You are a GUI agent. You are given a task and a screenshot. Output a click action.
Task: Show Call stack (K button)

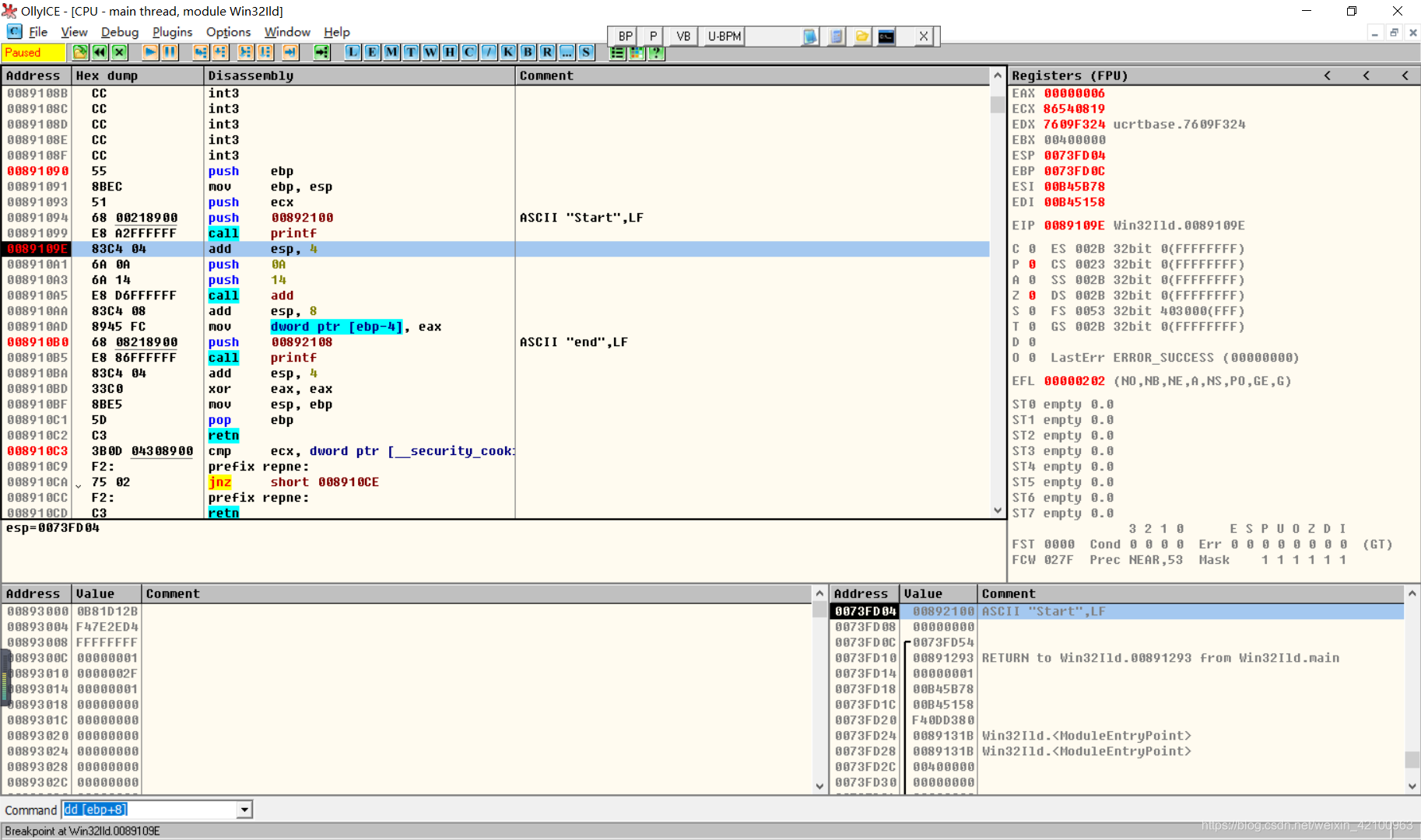click(508, 52)
